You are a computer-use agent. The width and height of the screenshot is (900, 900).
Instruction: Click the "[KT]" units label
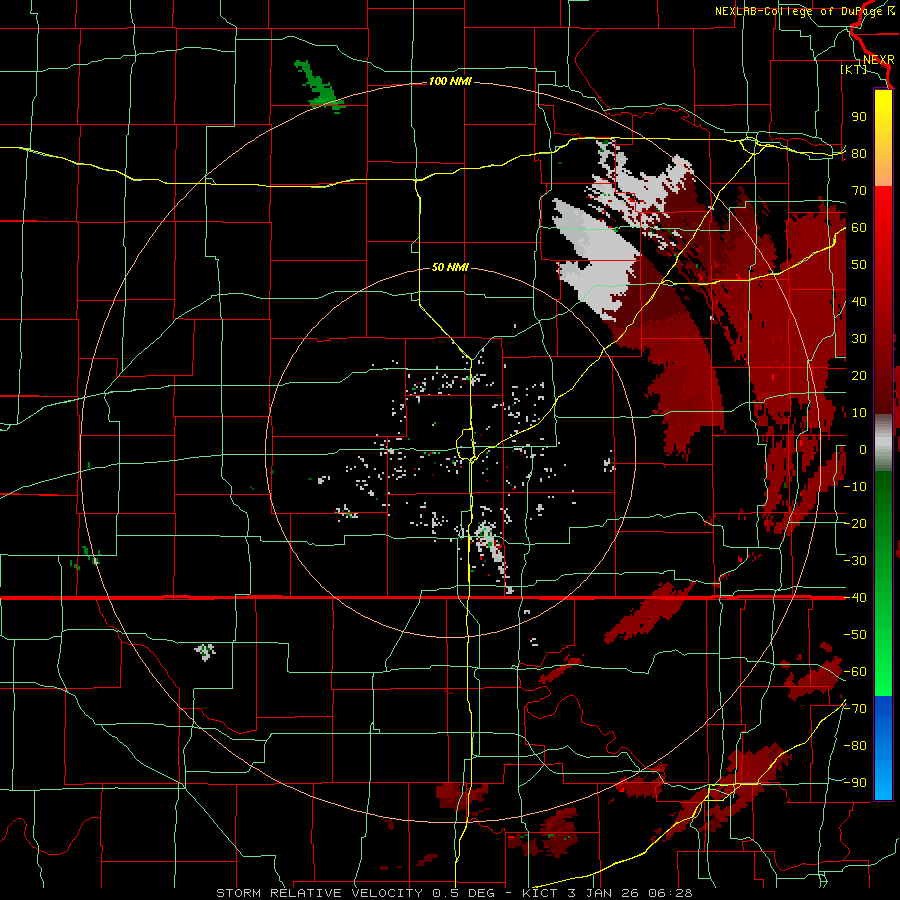click(x=854, y=69)
